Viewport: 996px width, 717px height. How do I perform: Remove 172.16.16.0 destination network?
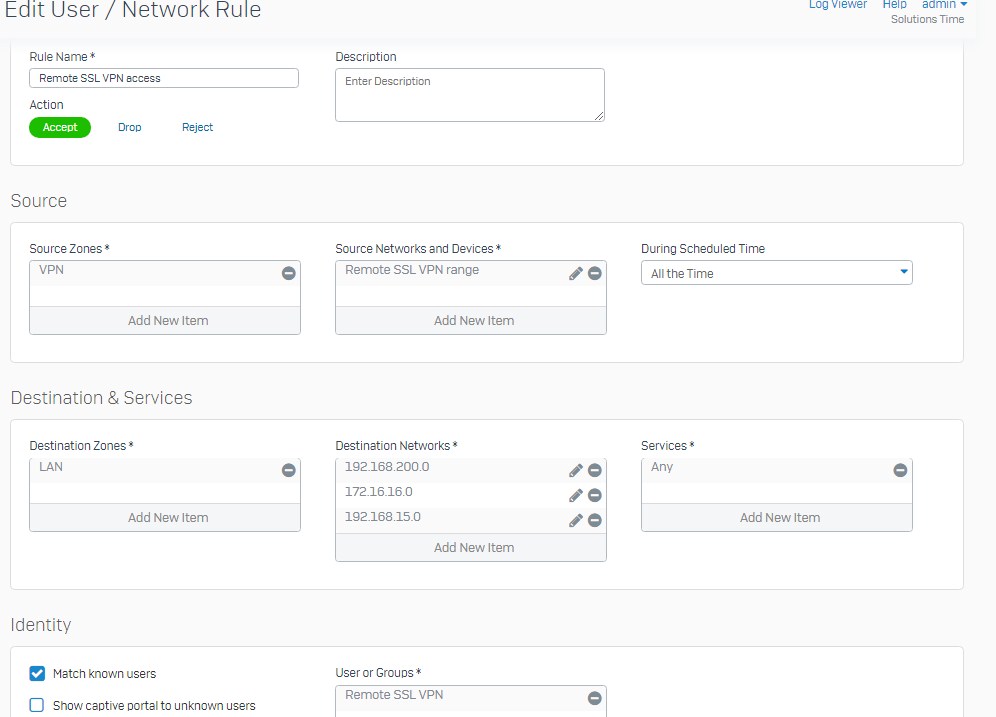click(x=595, y=495)
